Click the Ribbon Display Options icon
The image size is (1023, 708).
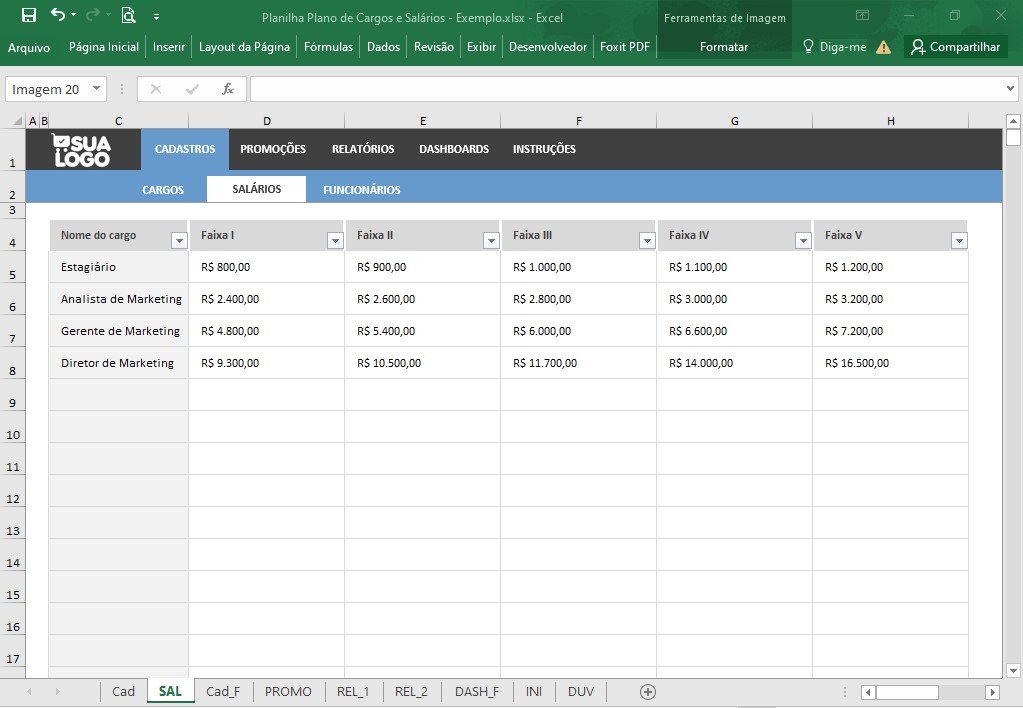(863, 15)
